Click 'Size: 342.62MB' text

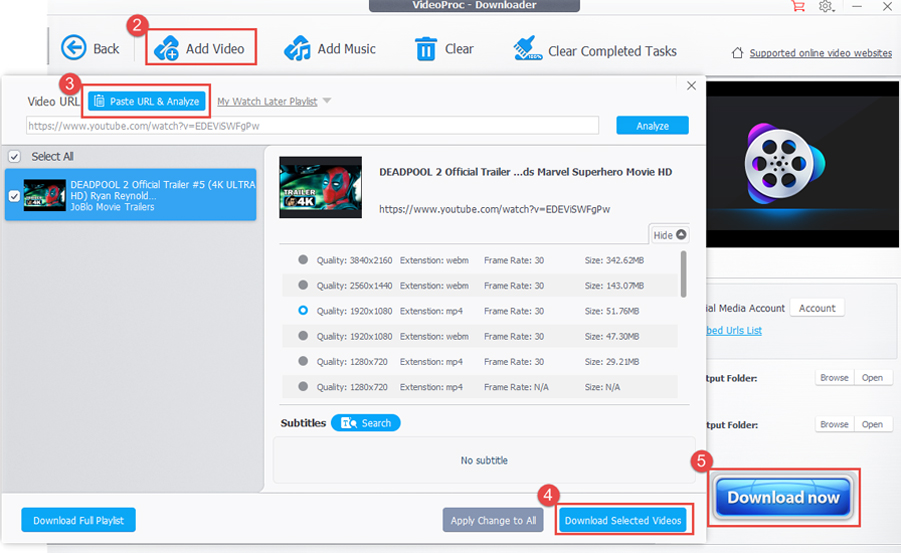coord(614,260)
